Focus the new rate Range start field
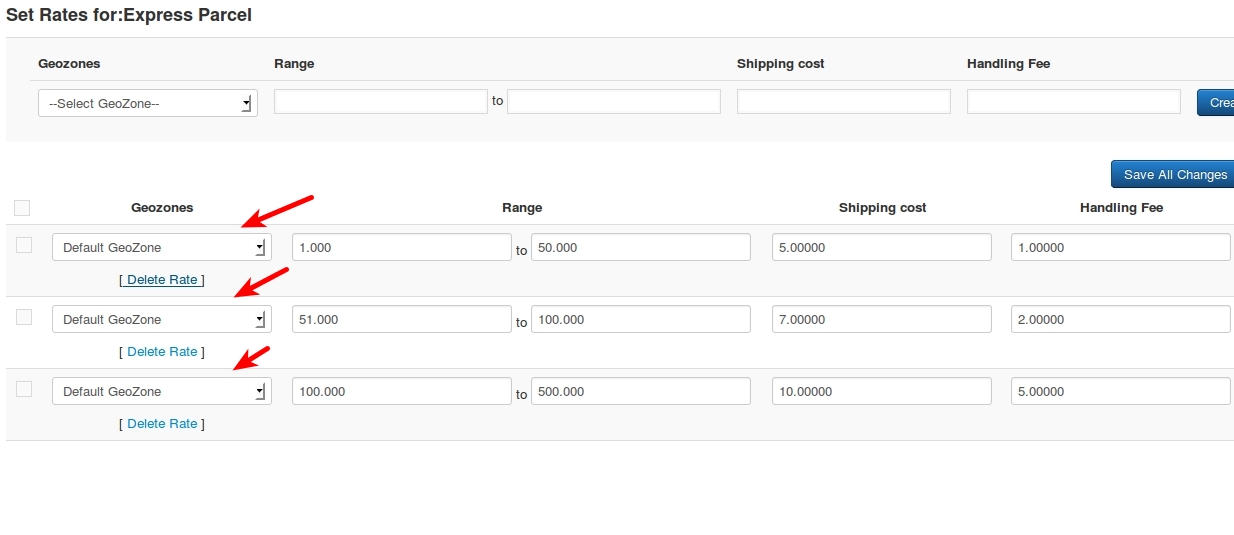The image size is (1234, 535). coord(381,101)
